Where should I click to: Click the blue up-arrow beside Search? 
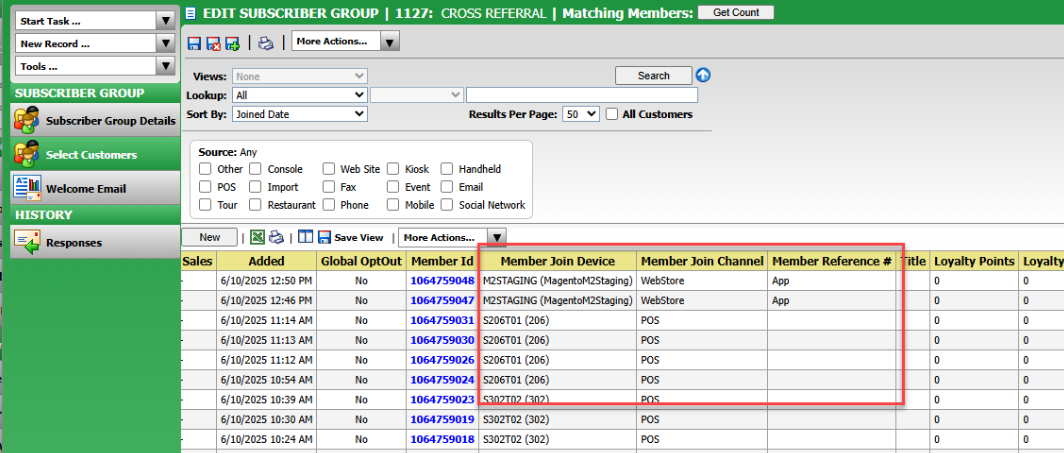pyautogui.click(x=703, y=75)
